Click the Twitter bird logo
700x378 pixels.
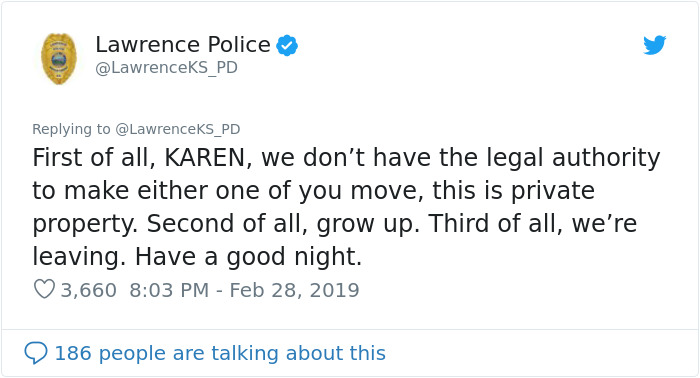coord(654,45)
